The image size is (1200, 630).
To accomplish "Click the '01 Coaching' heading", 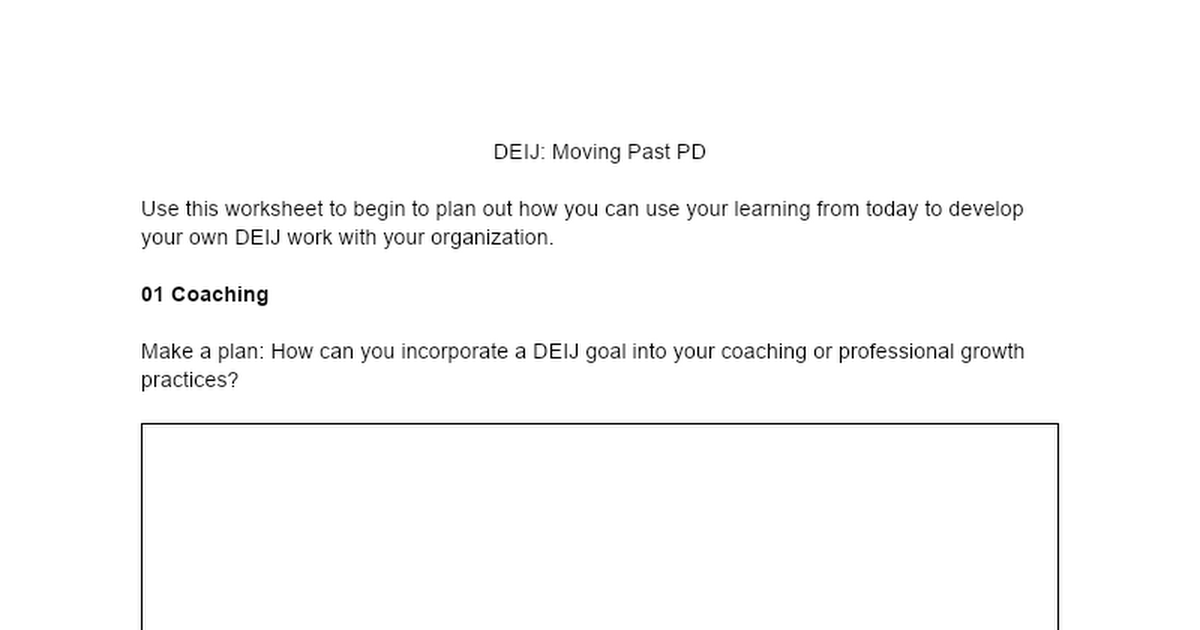I will tap(205, 294).
